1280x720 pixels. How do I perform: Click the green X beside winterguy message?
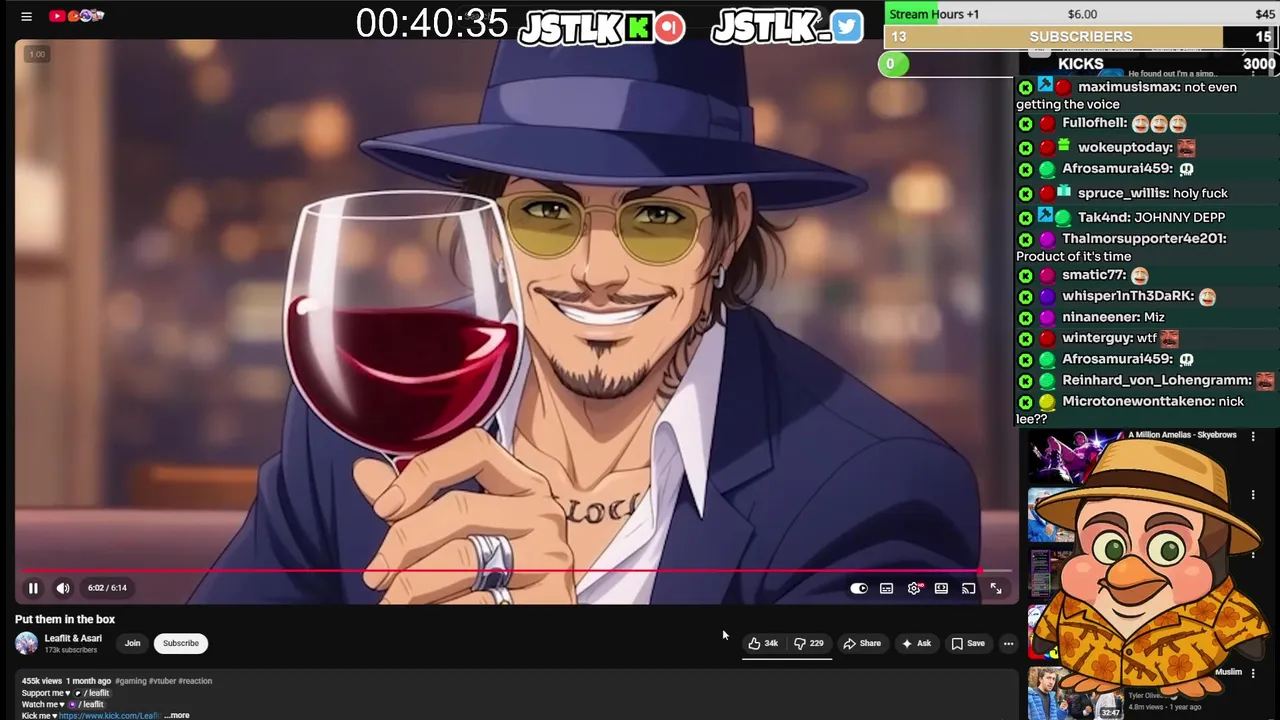click(x=1025, y=339)
